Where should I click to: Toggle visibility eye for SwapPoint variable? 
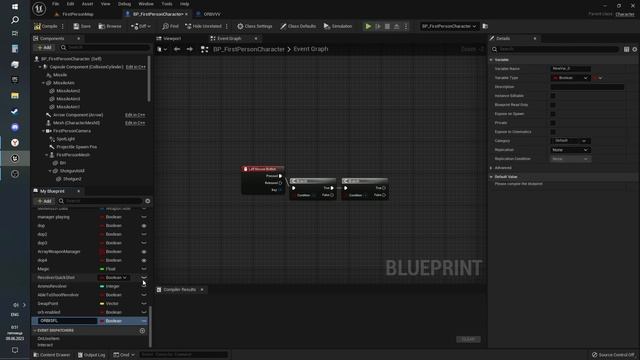144,304
